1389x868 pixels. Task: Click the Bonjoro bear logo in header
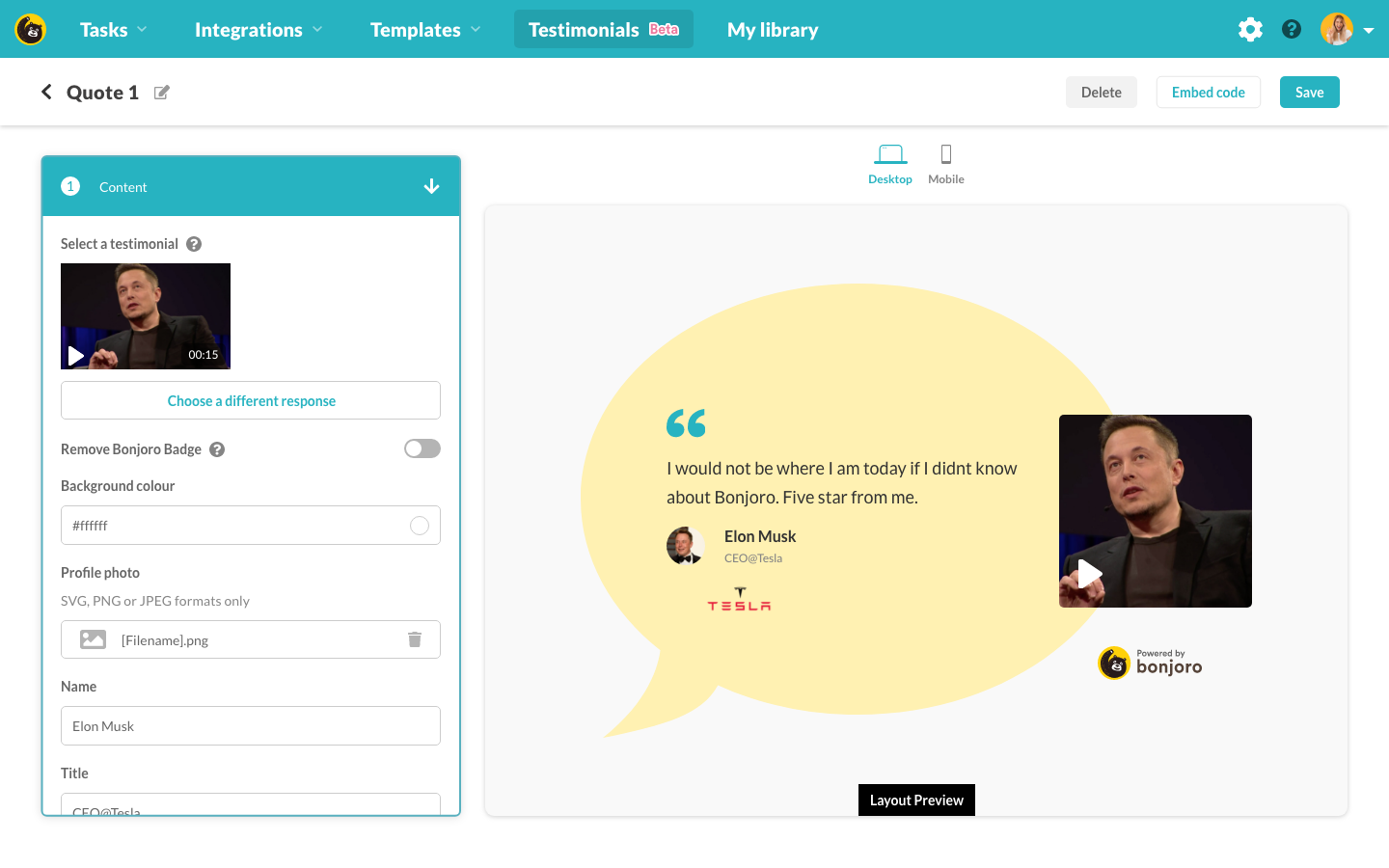pyautogui.click(x=31, y=29)
